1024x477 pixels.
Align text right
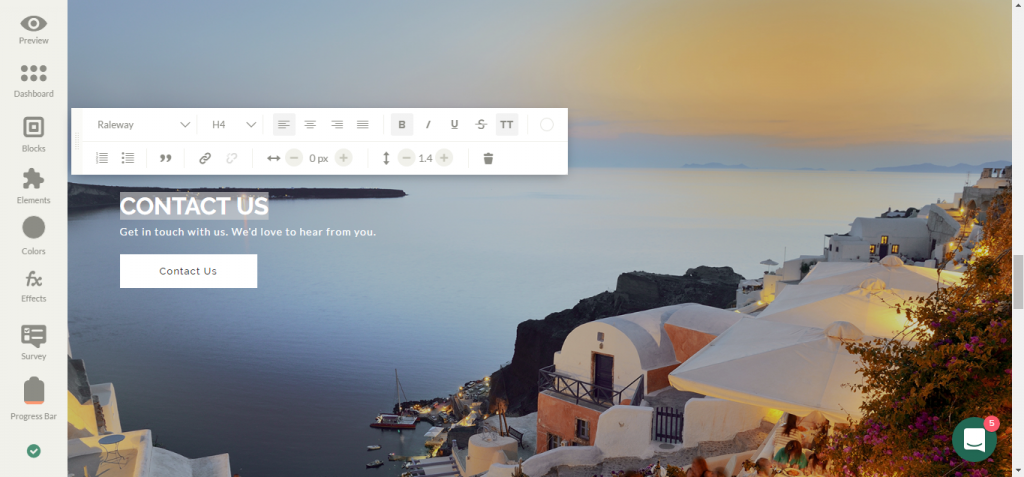pyautogui.click(x=337, y=125)
